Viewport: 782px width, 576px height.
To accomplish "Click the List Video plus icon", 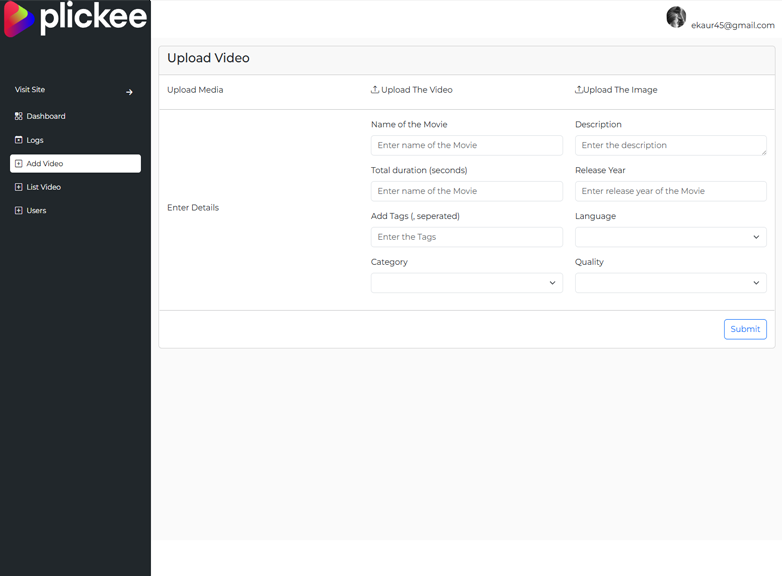I will click(18, 187).
